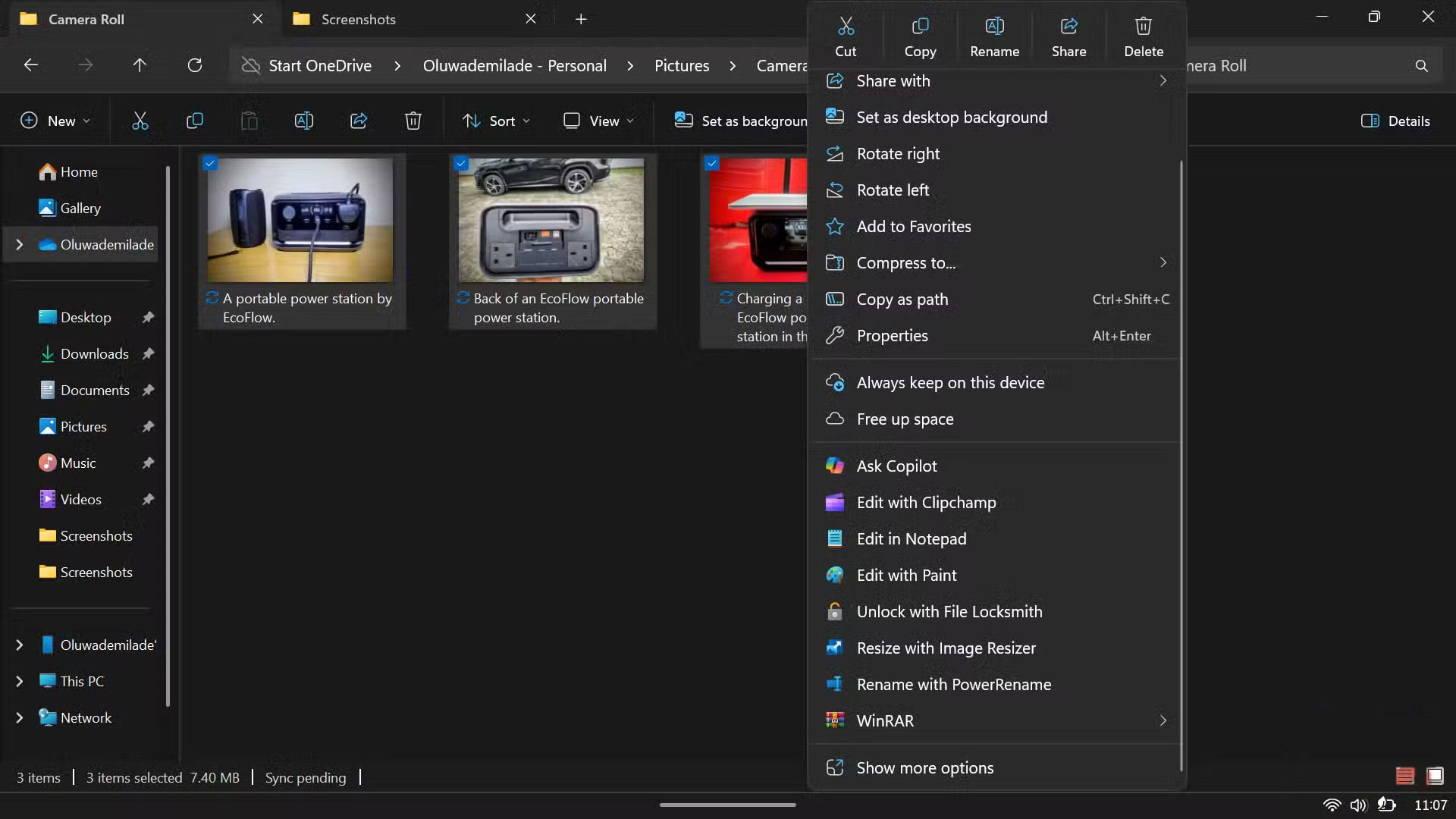Viewport: 1456px width, 819px height.
Task: Click the context menu vertical scrollbar
Action: 1181,455
